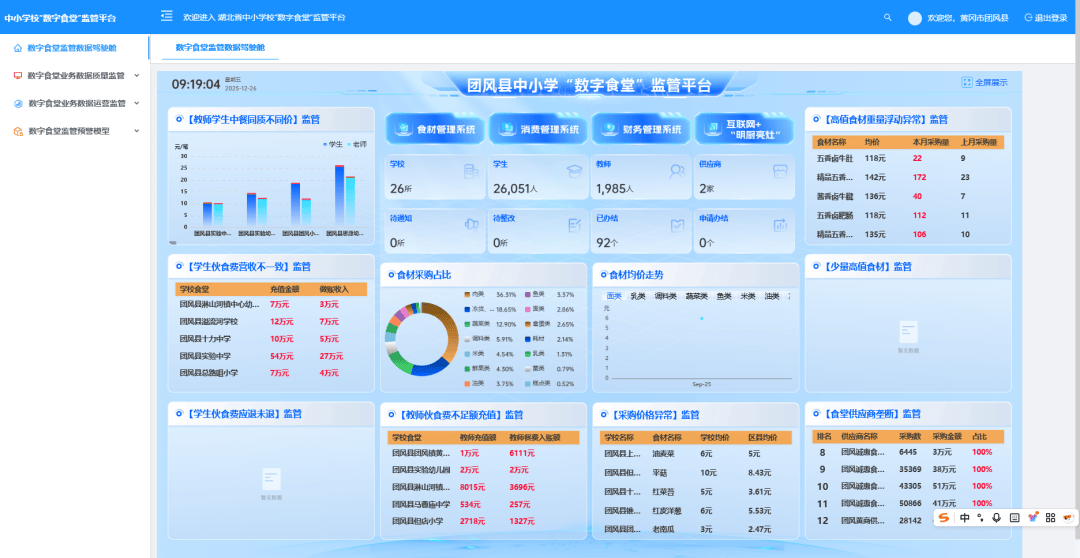Viewport: 1080px width, 558px height.
Task: Open the 消费管理系统 tile
Action: 539,129
